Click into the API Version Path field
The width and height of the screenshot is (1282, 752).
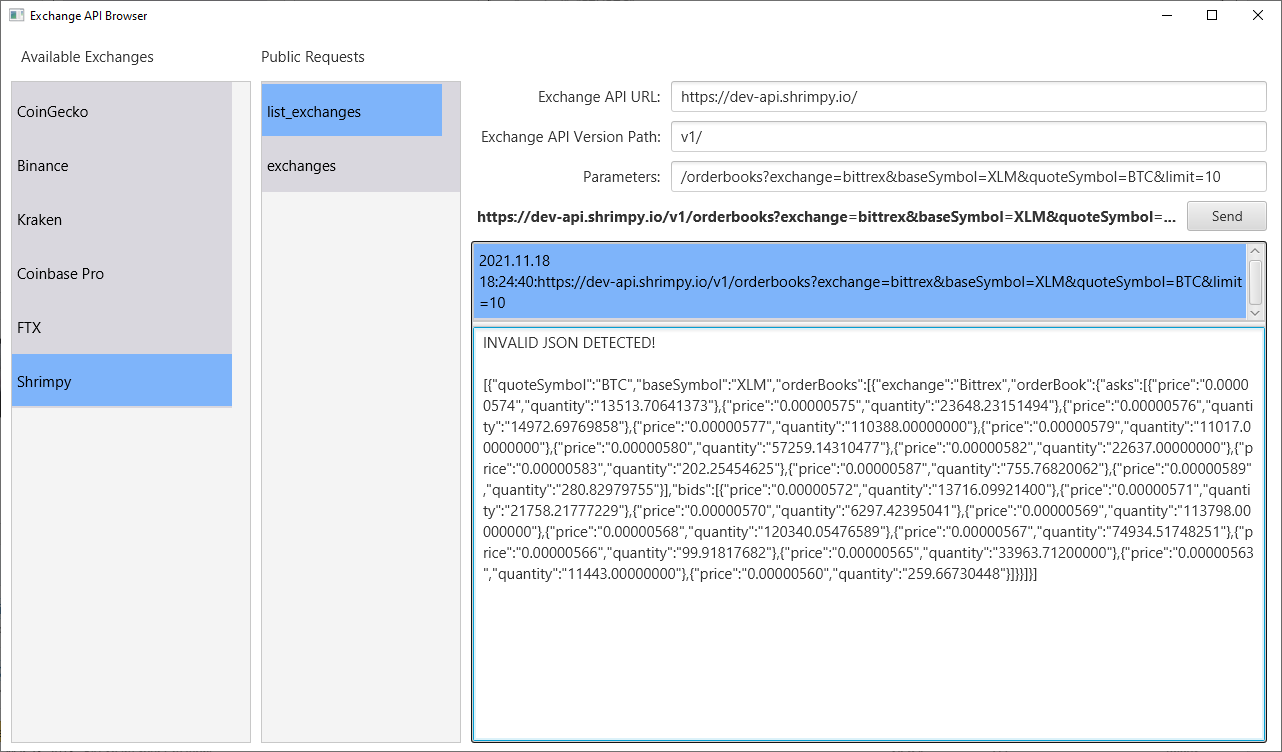pyautogui.click(x=968, y=137)
